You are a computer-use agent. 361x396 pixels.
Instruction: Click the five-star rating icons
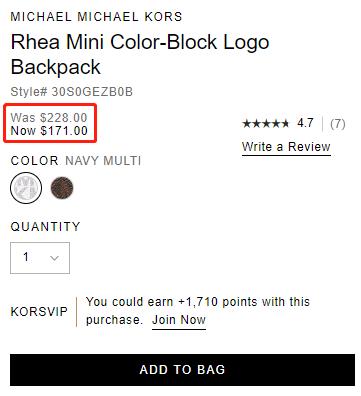265,124
